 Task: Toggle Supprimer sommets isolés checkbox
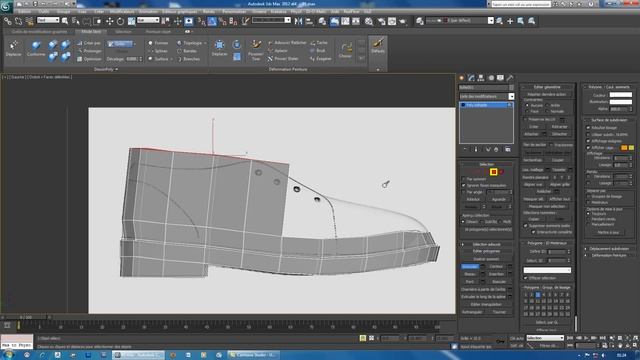pos(526,225)
